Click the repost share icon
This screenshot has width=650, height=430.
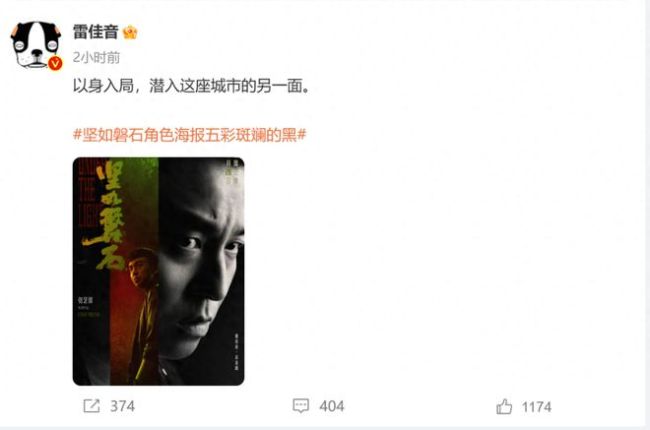pos(92,406)
